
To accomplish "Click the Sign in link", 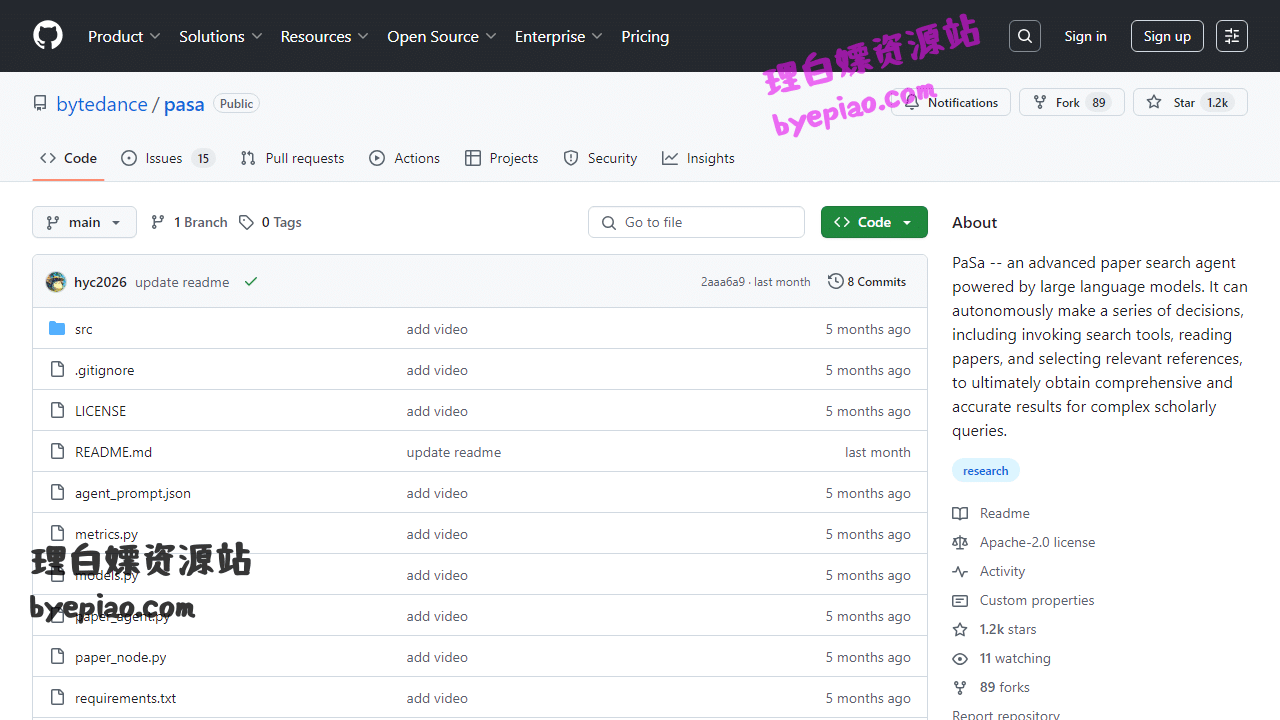I will [x=1085, y=36].
